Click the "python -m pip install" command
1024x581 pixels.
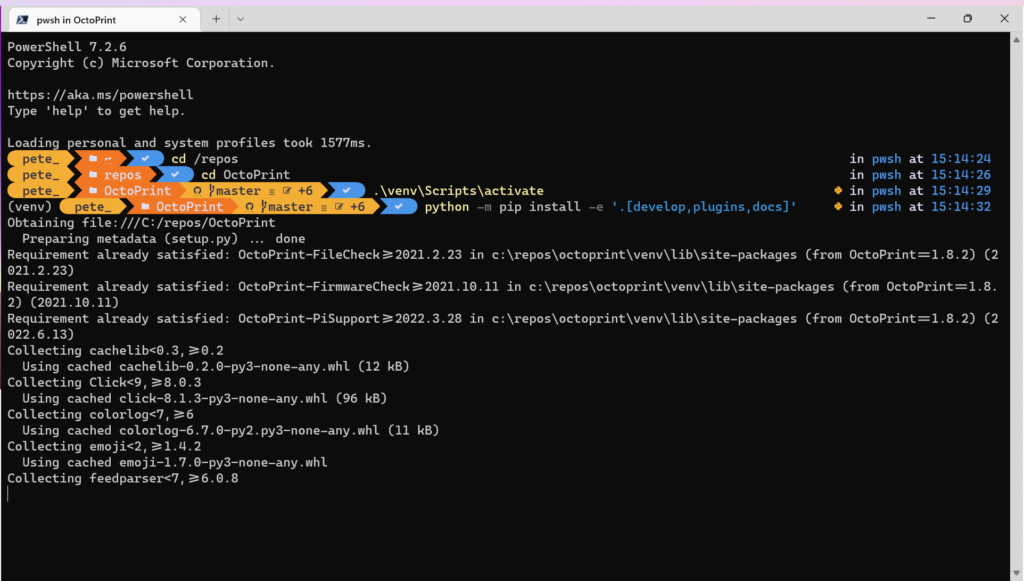tap(503, 206)
